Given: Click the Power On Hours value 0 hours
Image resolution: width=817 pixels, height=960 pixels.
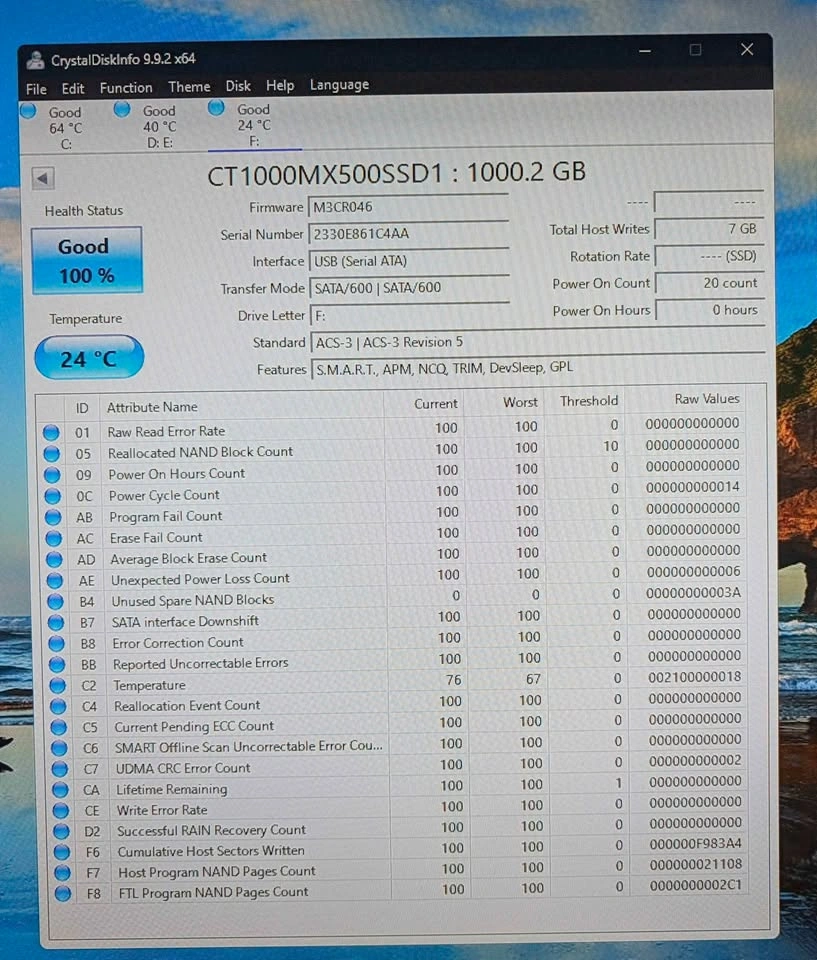Looking at the screenshot, I should tap(710, 310).
